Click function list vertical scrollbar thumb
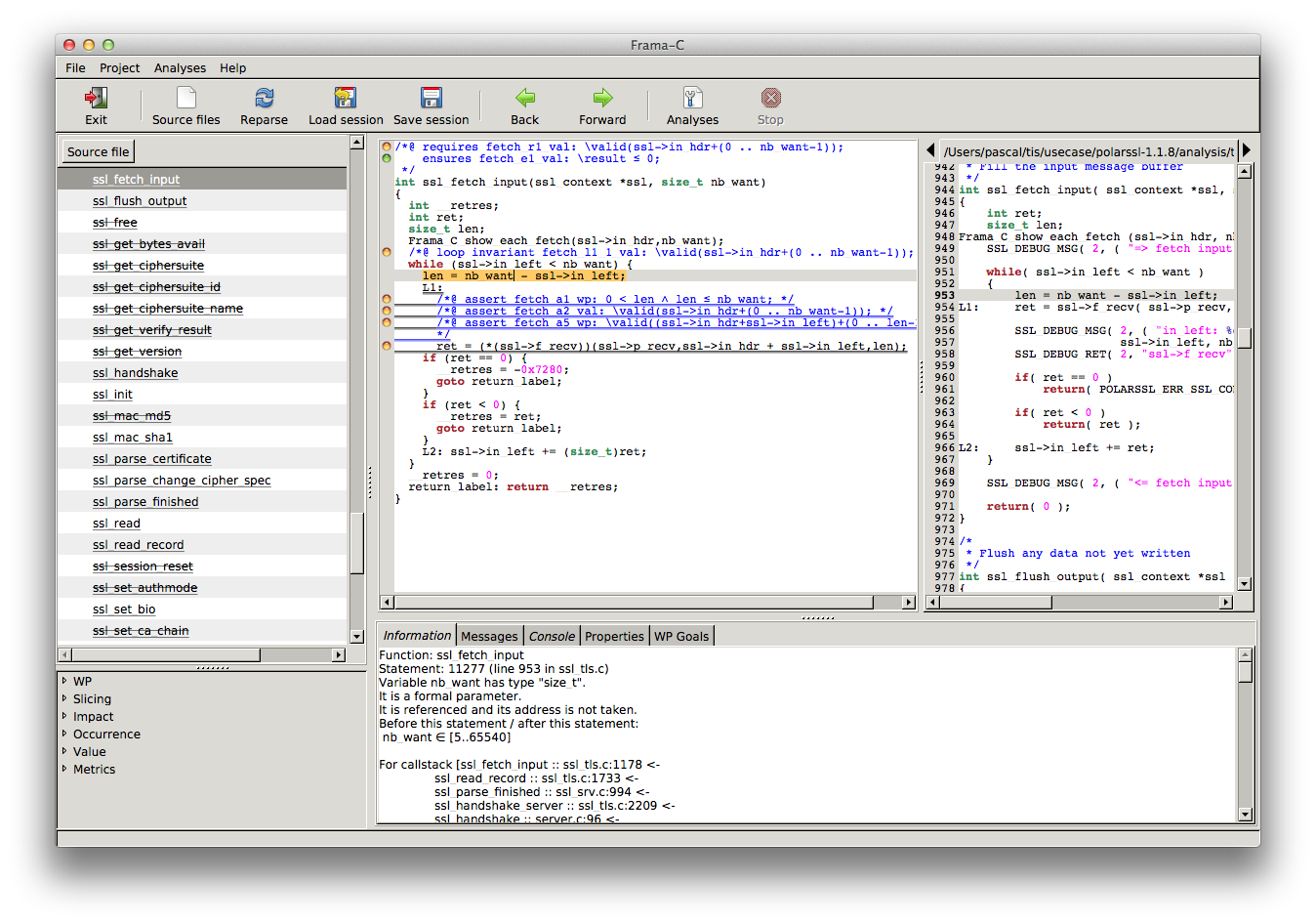 click(x=356, y=543)
